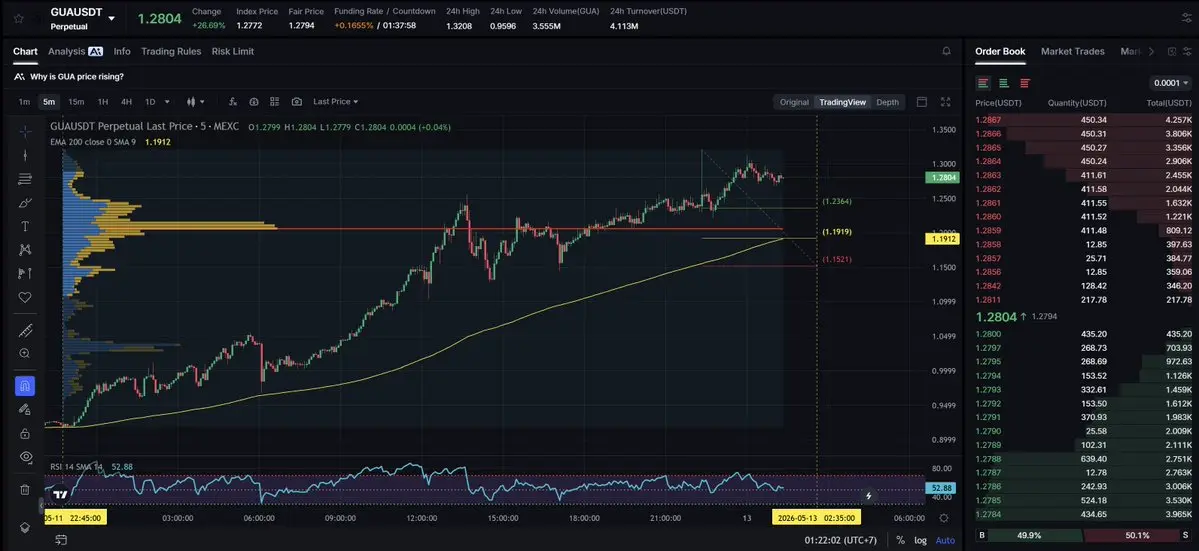Click the order book popout icon

[1171, 51]
